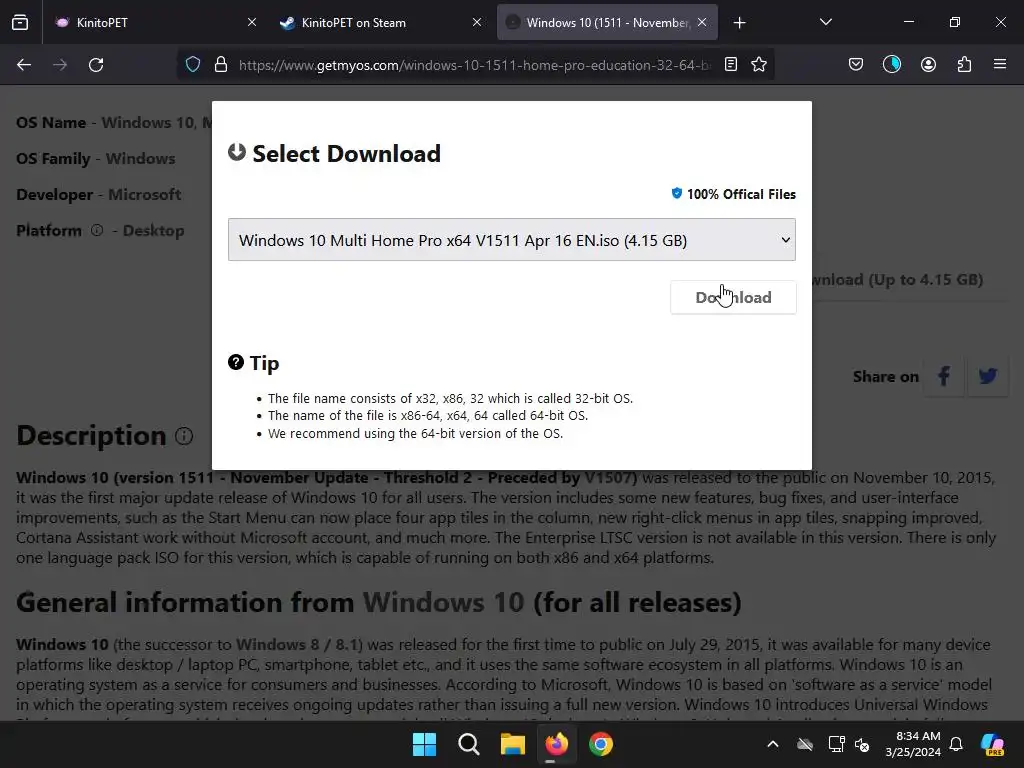Launch Google Chrome from taskbar
This screenshot has height=768, width=1024.
pos(601,744)
